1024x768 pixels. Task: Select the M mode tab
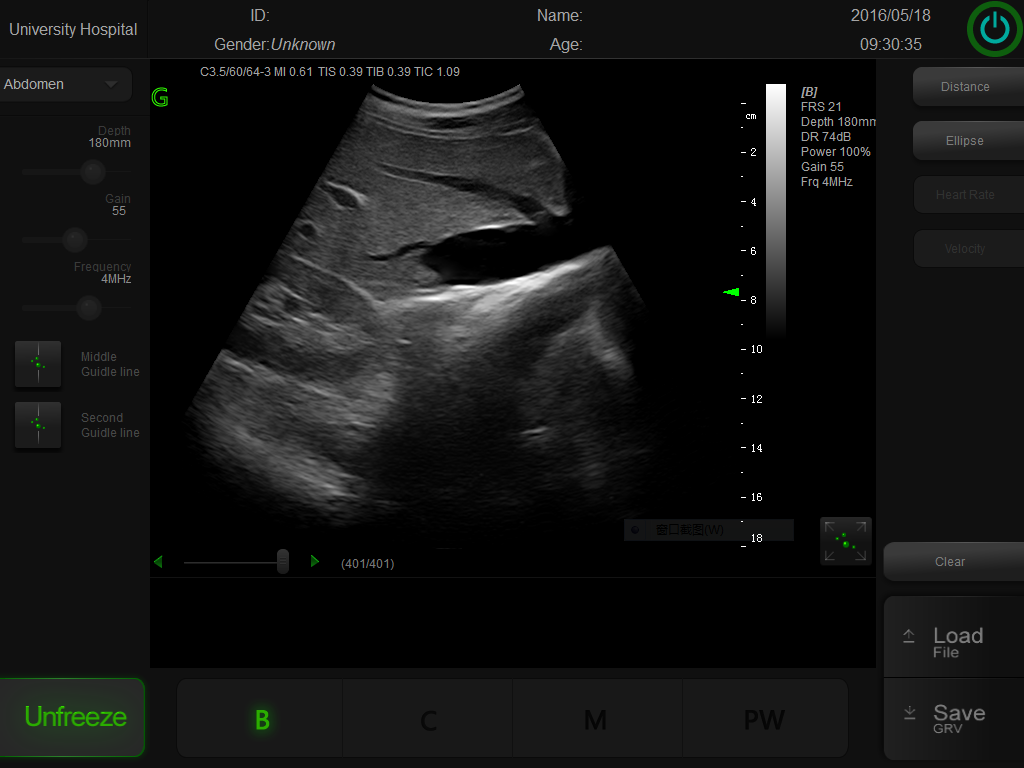coord(596,719)
